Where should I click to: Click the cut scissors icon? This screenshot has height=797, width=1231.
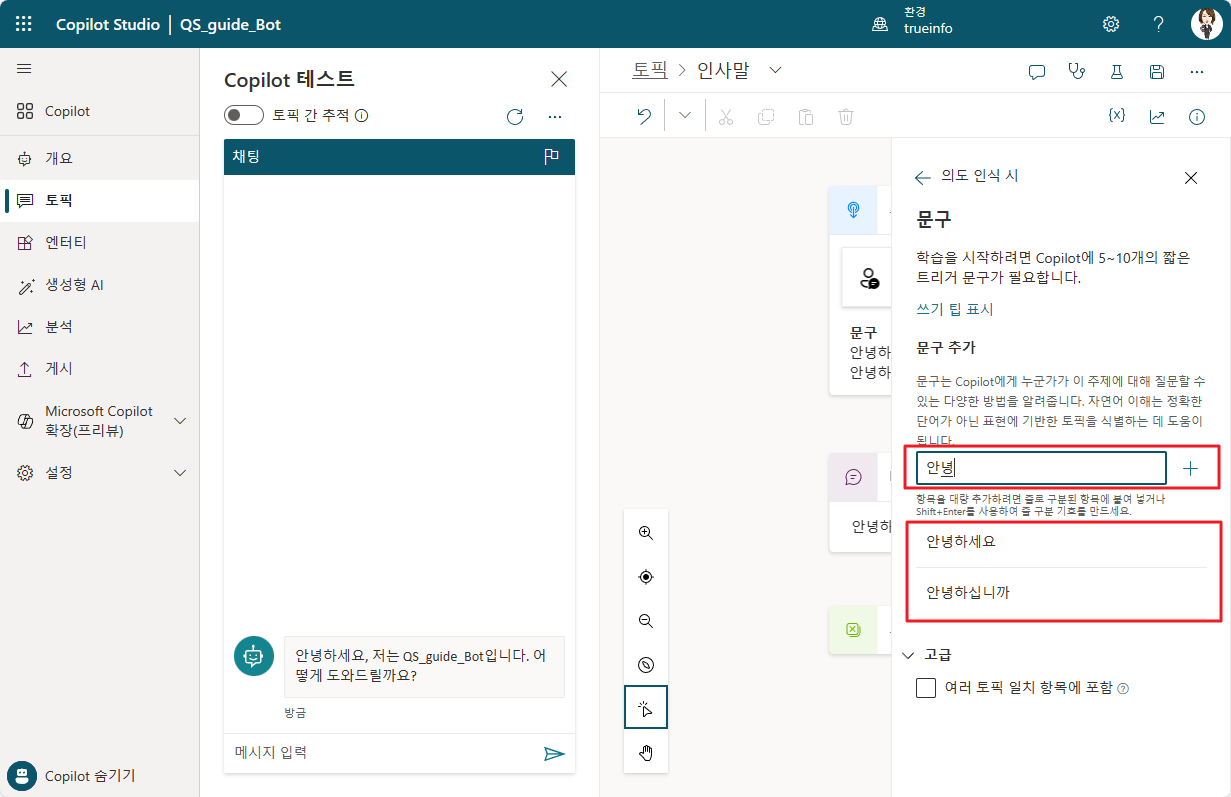pyautogui.click(x=726, y=116)
